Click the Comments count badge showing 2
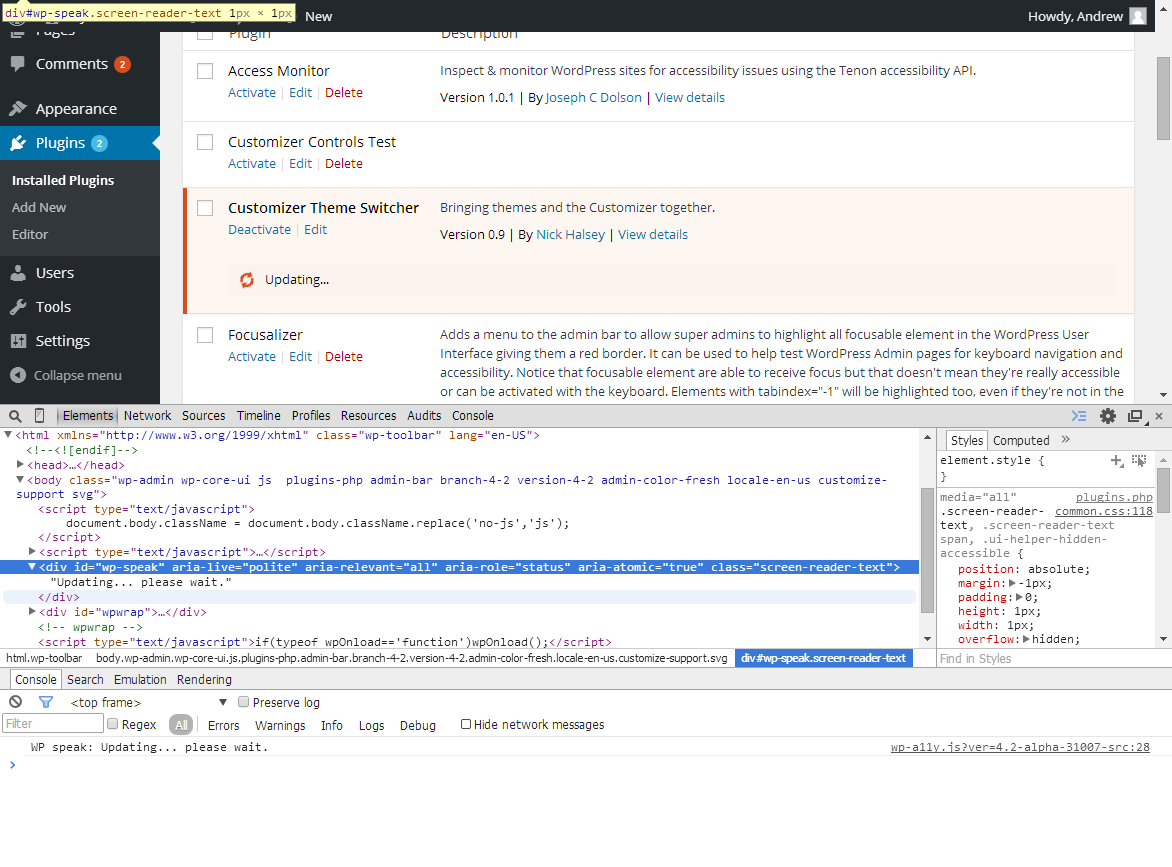 pos(123,64)
